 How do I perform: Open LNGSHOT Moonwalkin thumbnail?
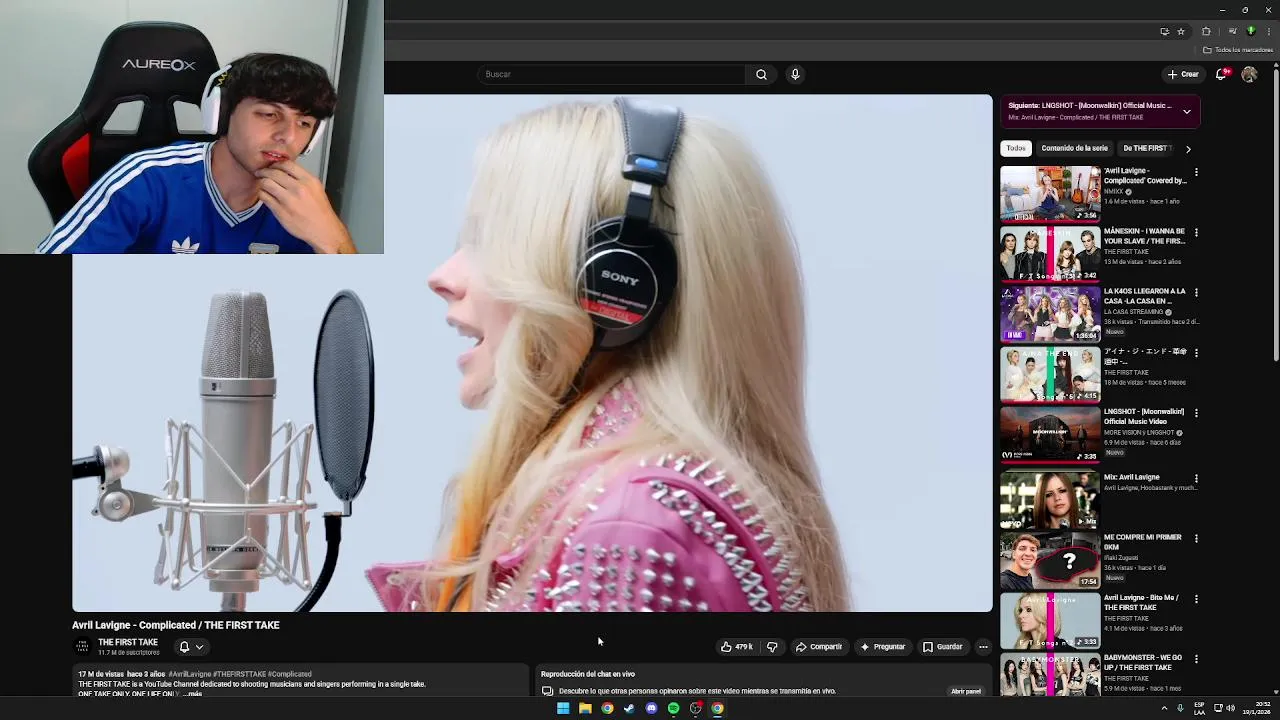pos(1050,434)
